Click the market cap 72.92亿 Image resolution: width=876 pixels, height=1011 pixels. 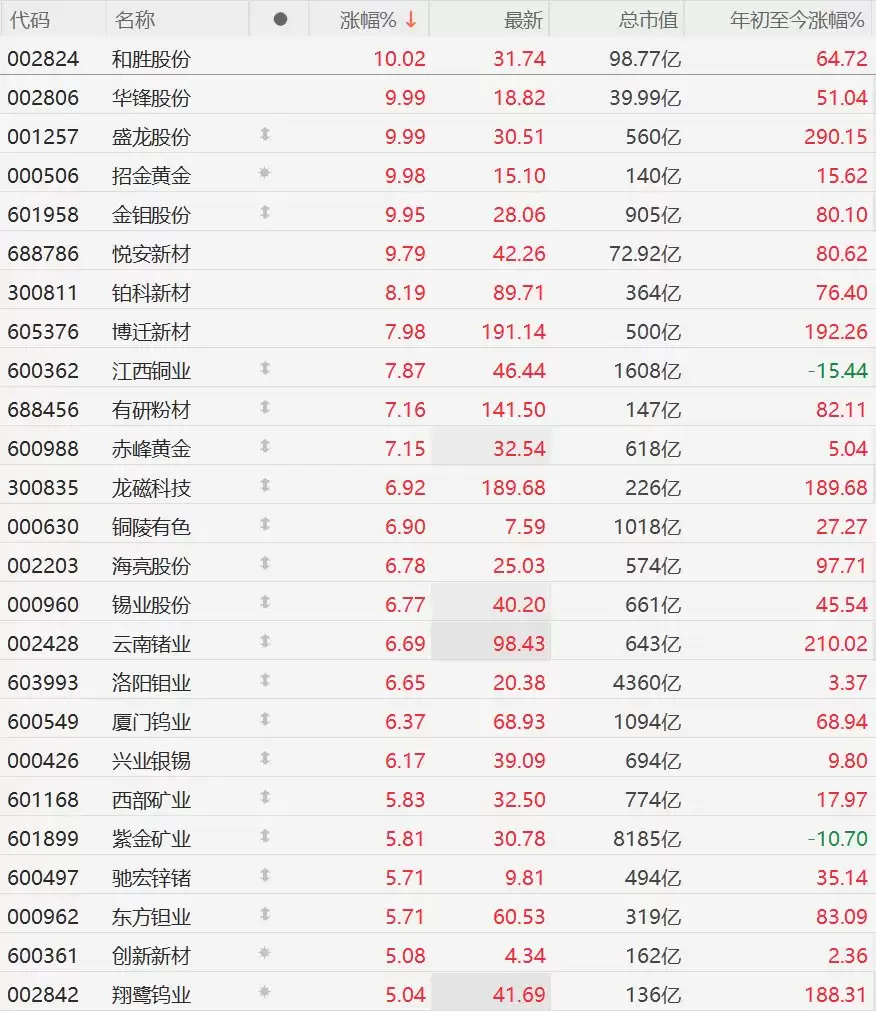pyautogui.click(x=645, y=254)
